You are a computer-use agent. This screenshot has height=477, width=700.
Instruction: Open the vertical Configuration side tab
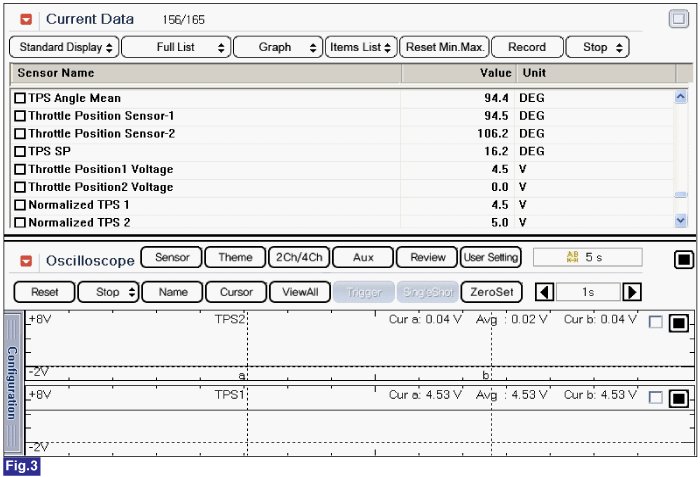coord(12,383)
